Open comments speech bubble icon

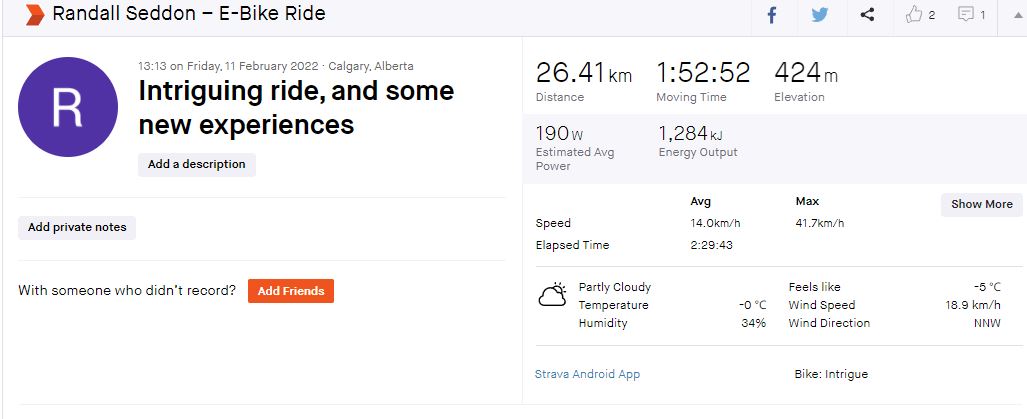[966, 15]
